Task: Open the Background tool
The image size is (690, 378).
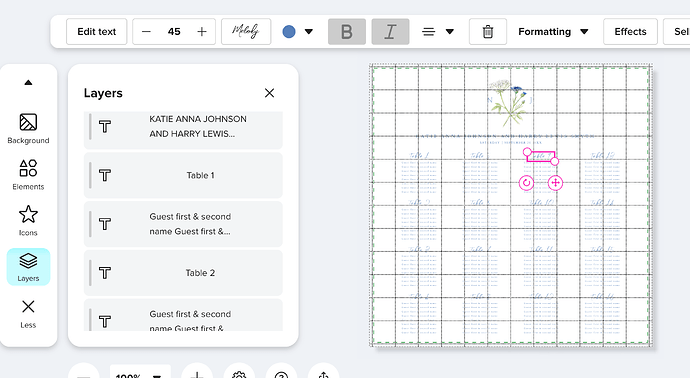Action: coord(28,128)
